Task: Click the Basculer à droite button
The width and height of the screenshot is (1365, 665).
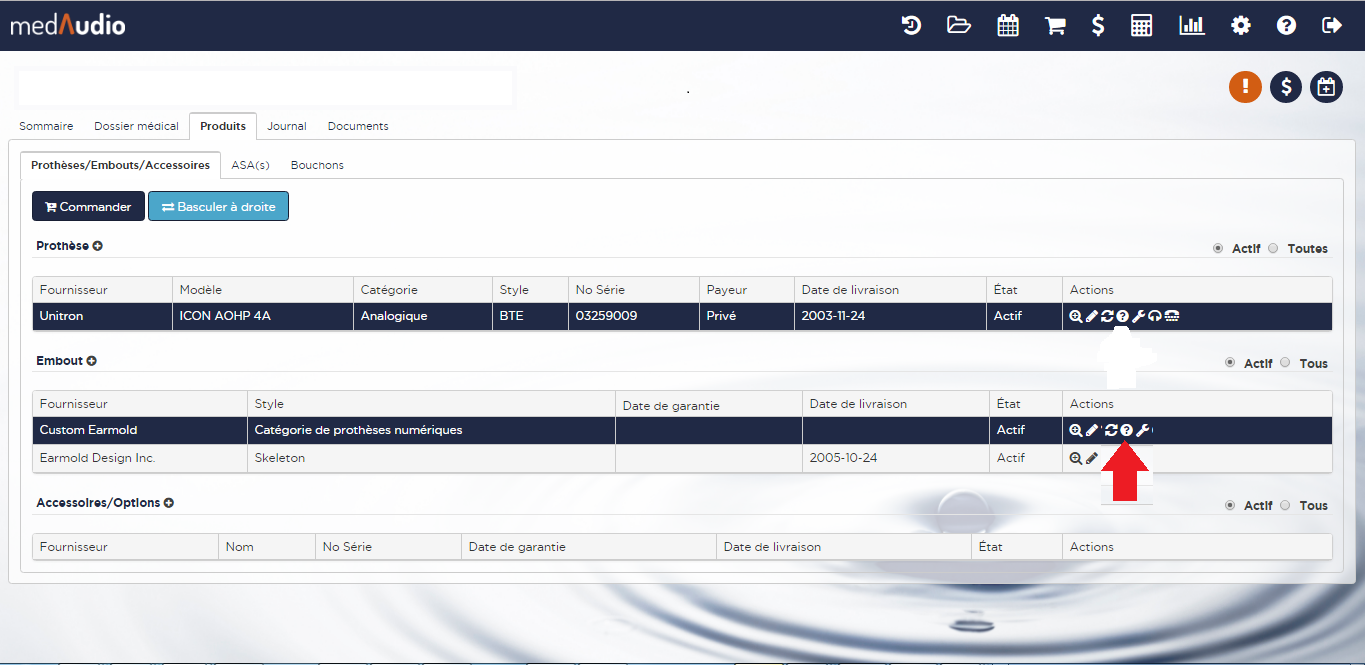Action: coord(218,207)
